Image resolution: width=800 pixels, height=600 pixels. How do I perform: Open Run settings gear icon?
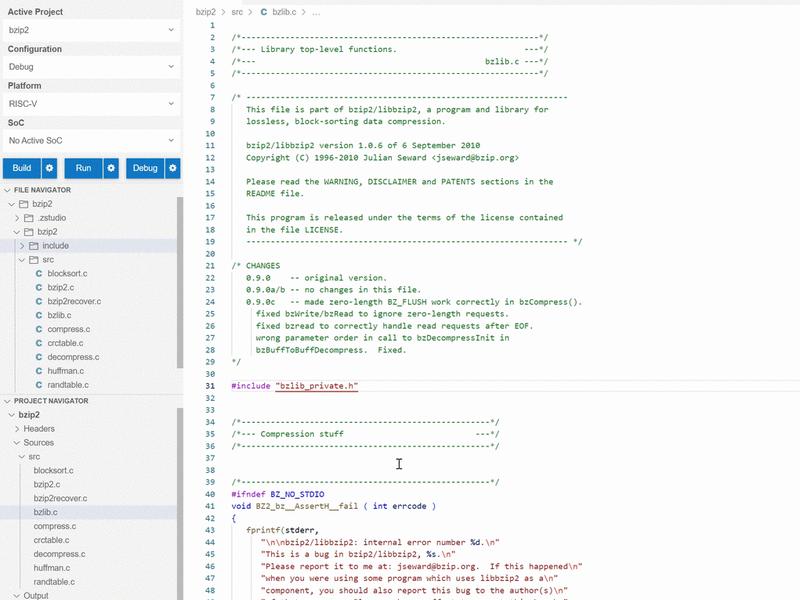pyautogui.click(x=111, y=168)
